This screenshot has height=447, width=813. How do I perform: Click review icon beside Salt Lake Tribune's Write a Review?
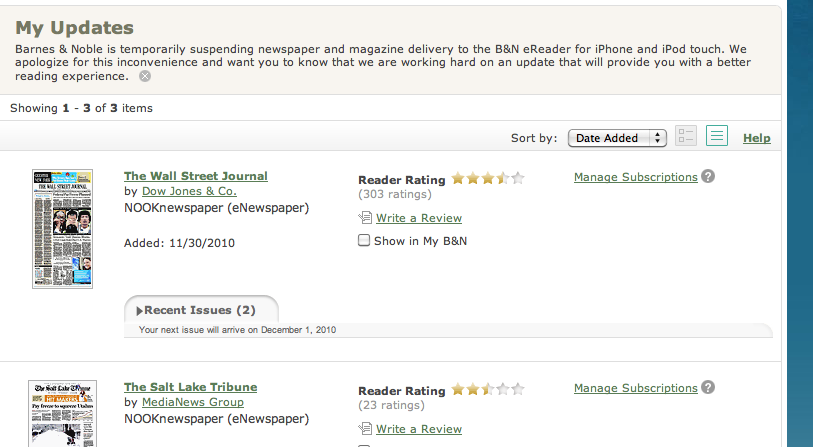365,429
